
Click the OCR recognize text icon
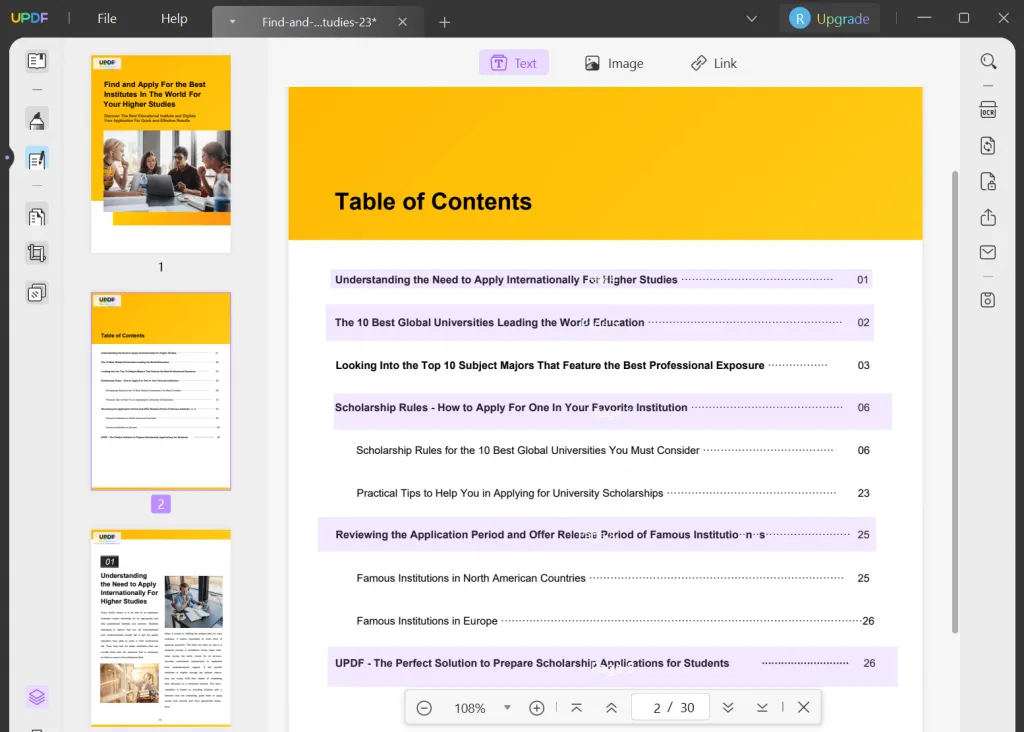tap(988, 110)
